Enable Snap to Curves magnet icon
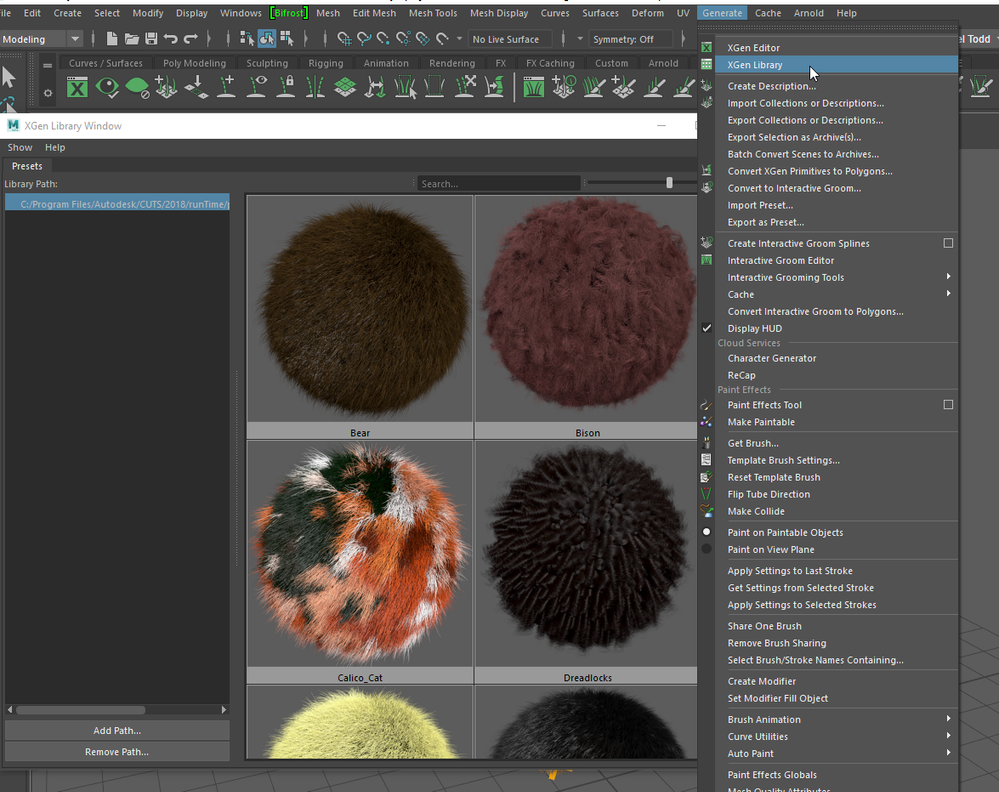 pyautogui.click(x=364, y=39)
